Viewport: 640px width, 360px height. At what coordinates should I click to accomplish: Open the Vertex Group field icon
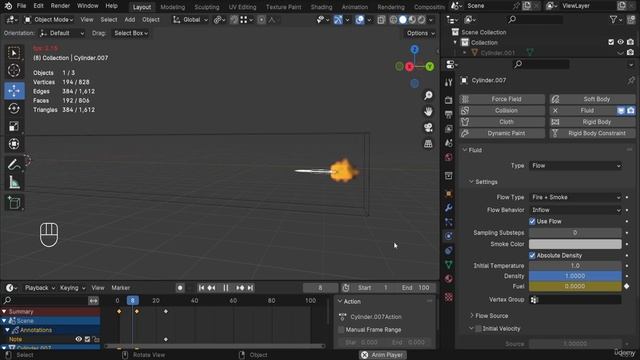coord(534,300)
